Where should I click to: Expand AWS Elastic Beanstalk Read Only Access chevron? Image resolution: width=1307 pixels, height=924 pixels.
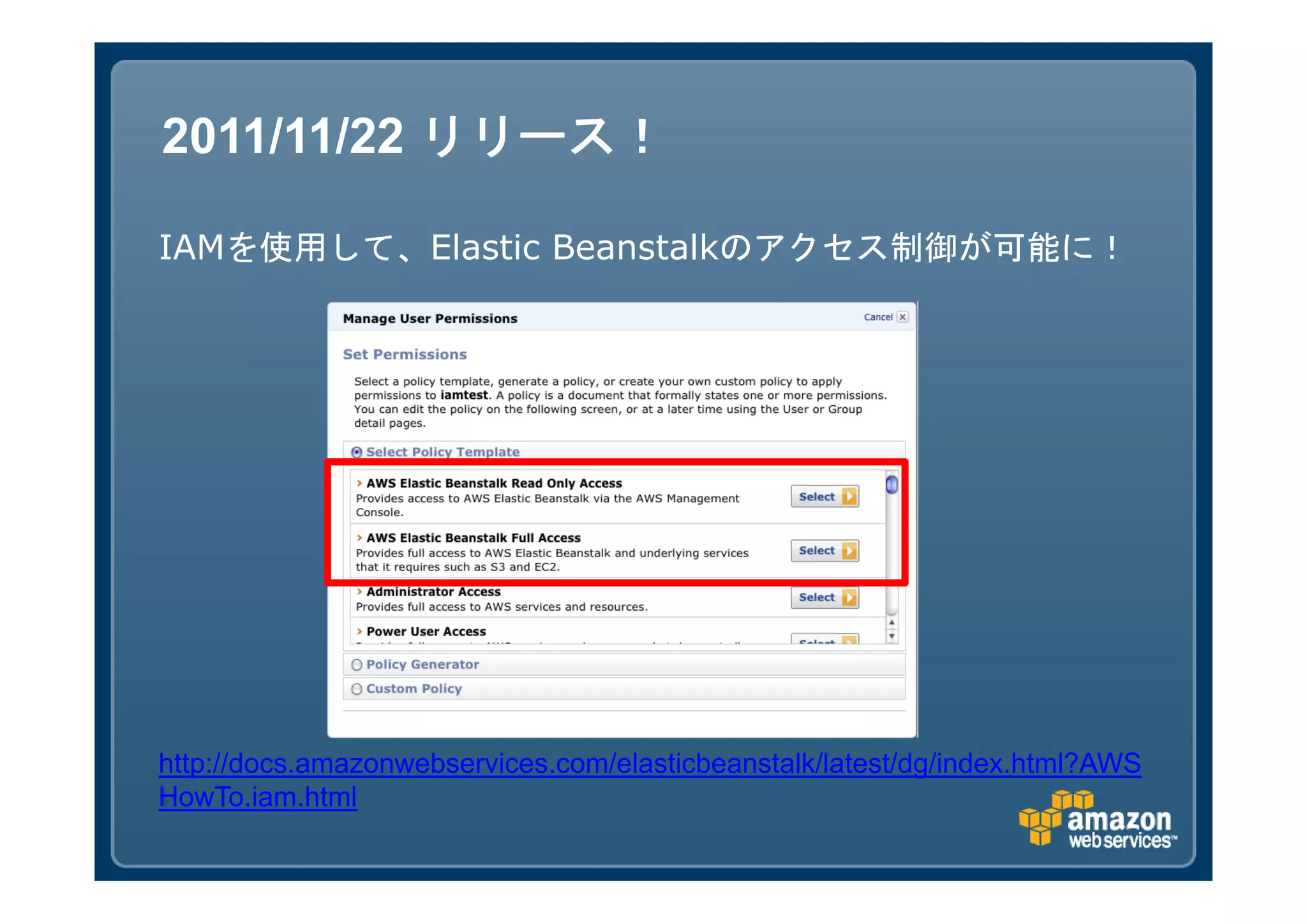tap(359, 484)
